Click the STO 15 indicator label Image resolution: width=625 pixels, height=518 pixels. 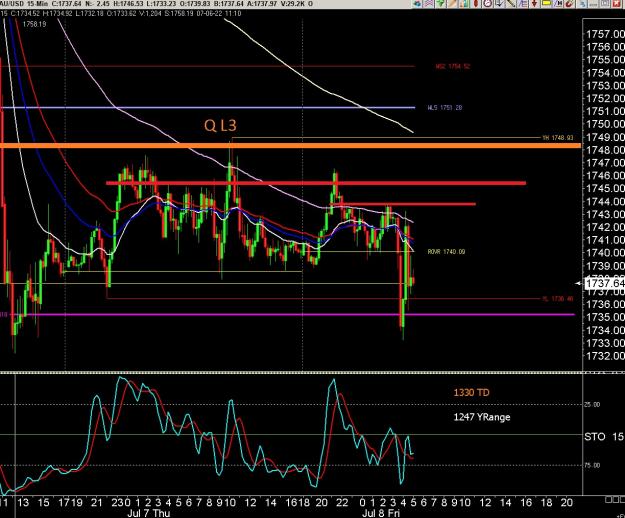click(x=604, y=437)
